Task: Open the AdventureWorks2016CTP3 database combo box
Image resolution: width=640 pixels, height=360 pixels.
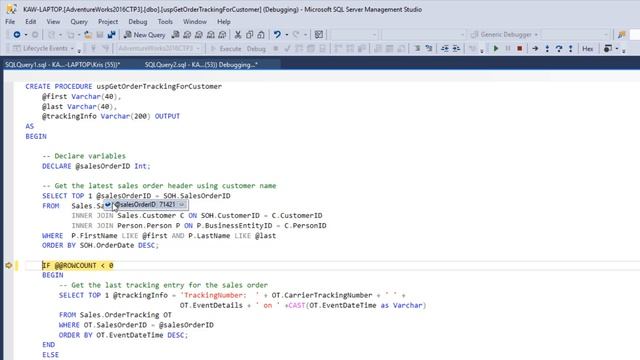Action: 159,49
